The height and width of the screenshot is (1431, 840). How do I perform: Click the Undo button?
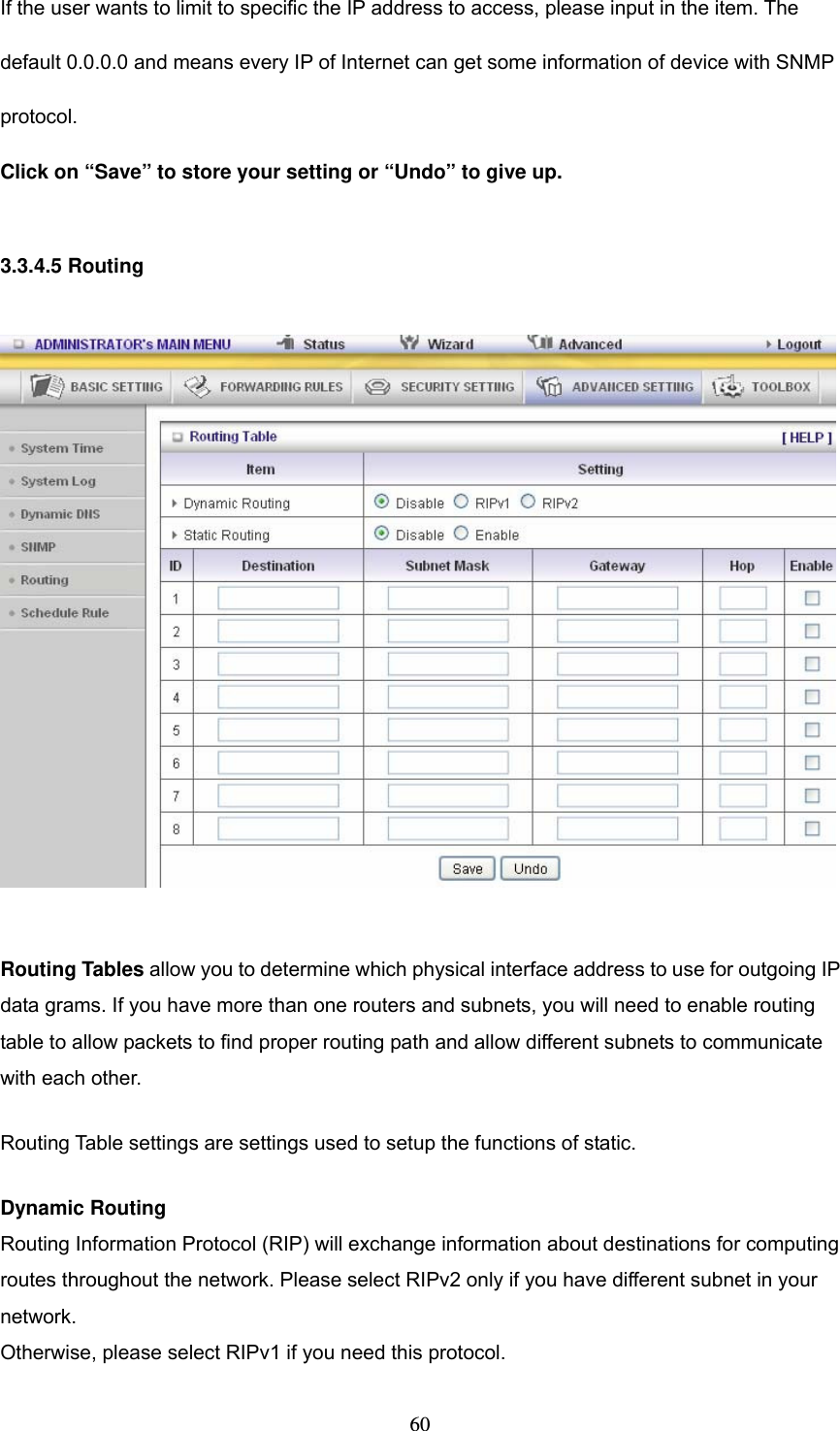click(x=530, y=868)
